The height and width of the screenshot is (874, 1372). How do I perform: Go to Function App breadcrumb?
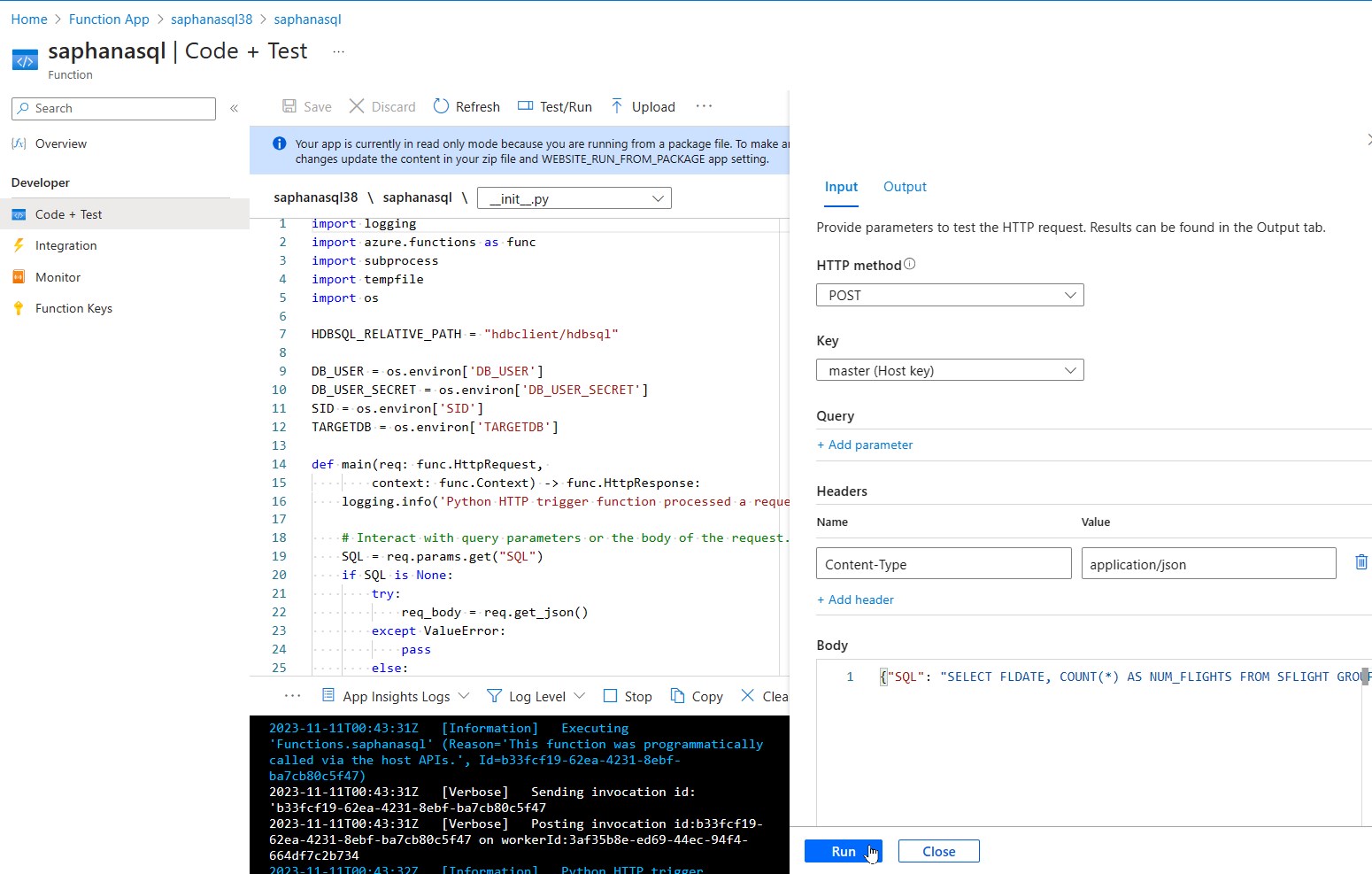click(x=109, y=19)
